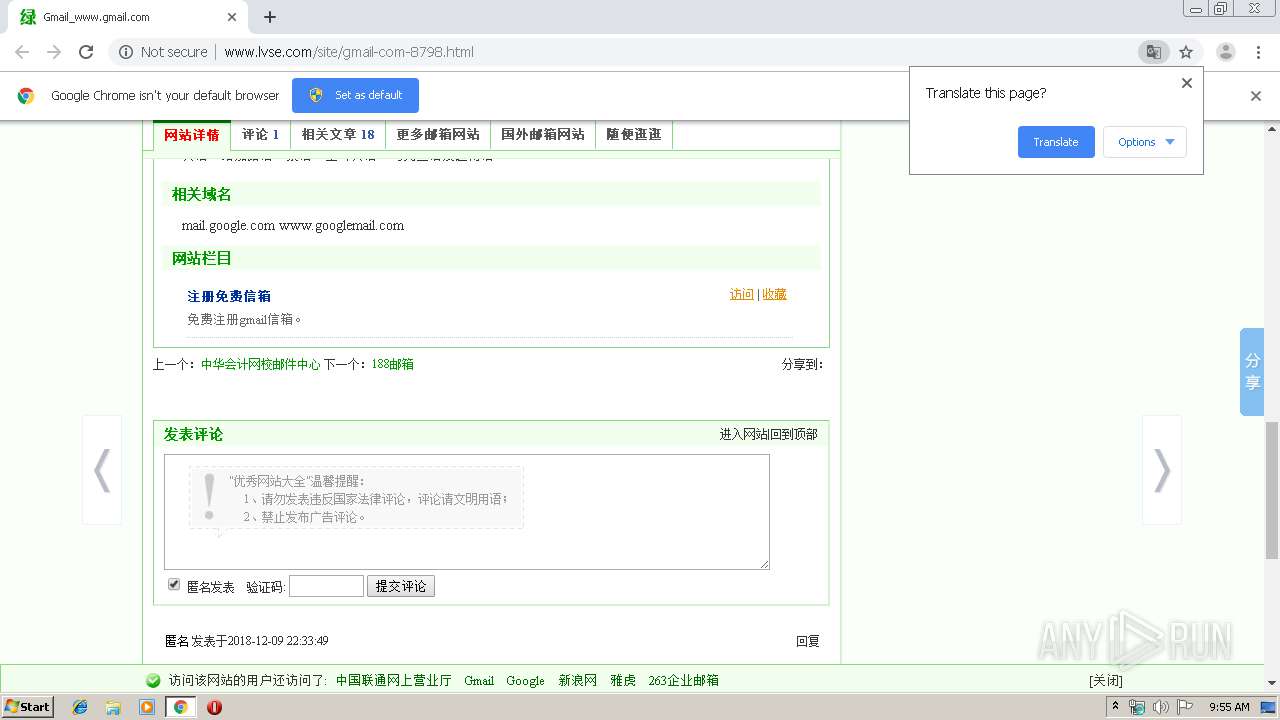Screen dimensions: 1280x720
Task: Click the right gallery arrow
Action: [1161, 470]
